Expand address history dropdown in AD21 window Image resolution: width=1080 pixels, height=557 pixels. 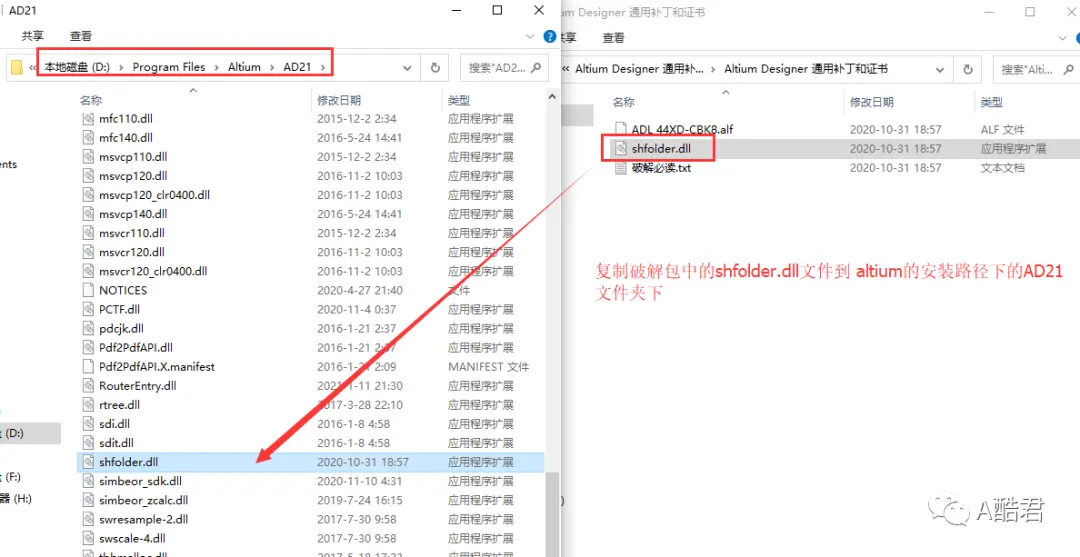pyautogui.click(x=407, y=68)
